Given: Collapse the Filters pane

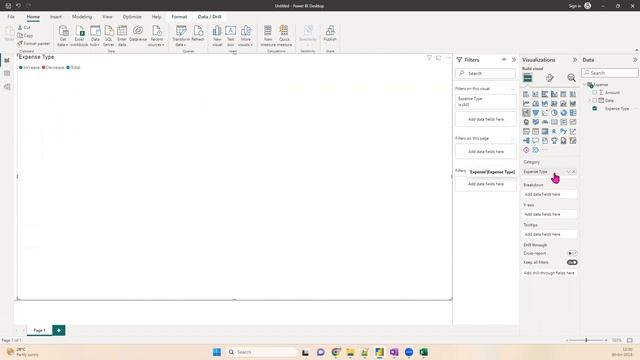Looking at the screenshot, I should (x=514, y=60).
